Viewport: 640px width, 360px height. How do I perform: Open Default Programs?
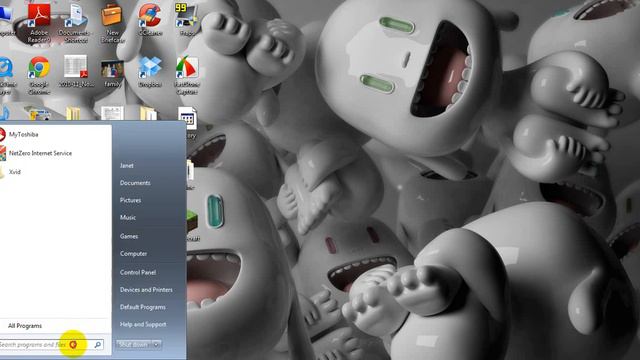142,307
